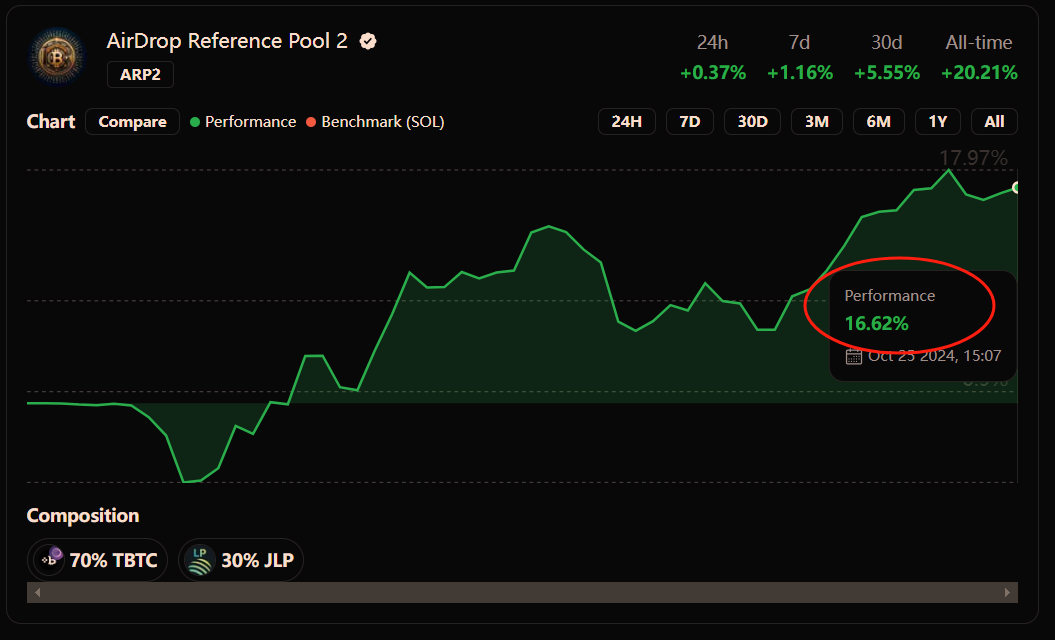Screen dimensions: 1055x640
Task: Click the calendar icon in the chart tooltip
Action: pyautogui.click(x=853, y=356)
